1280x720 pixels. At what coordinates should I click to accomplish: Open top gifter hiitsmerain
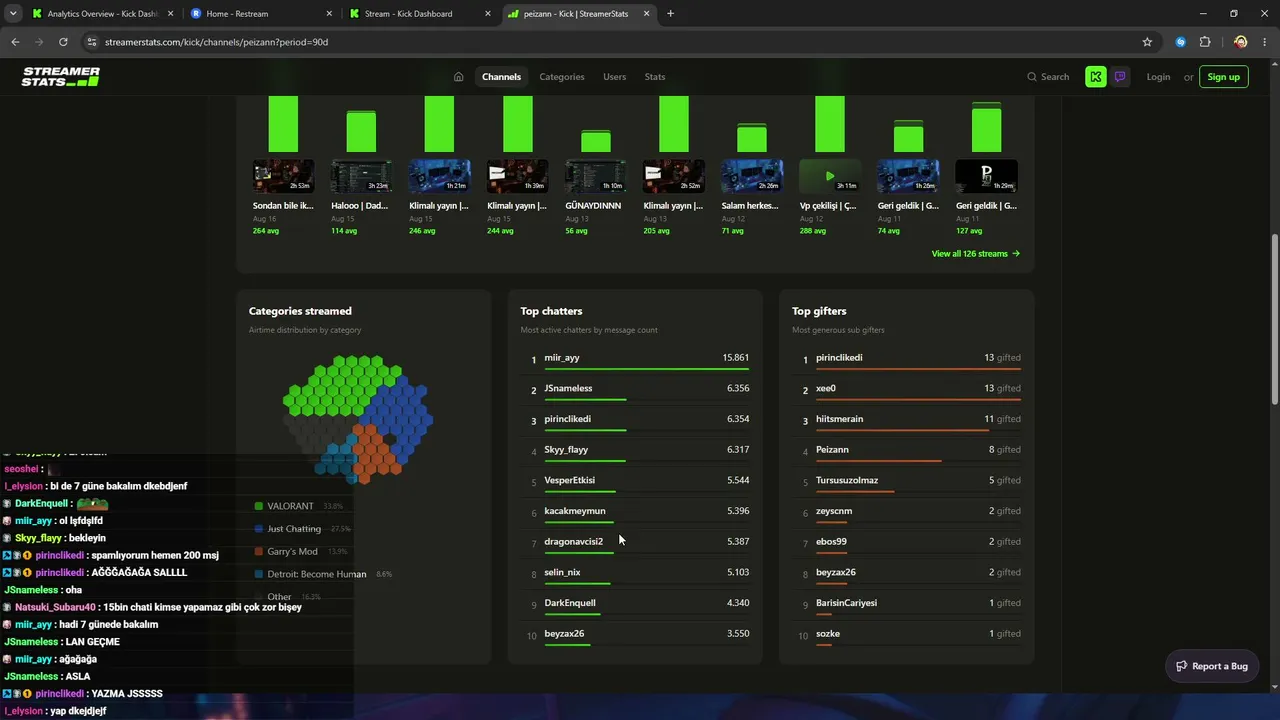point(839,419)
